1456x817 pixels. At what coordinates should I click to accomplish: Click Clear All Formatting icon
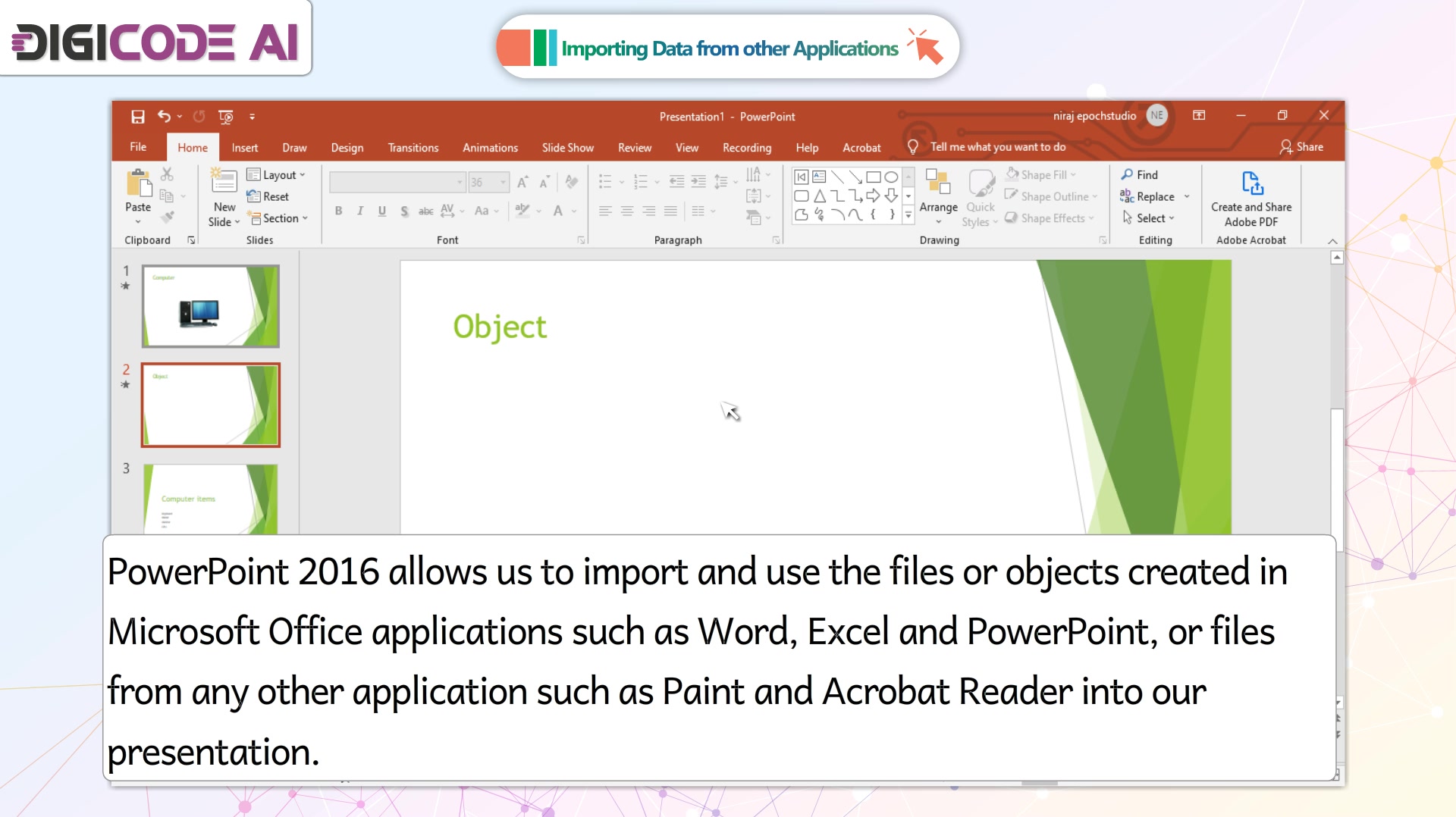(x=572, y=182)
